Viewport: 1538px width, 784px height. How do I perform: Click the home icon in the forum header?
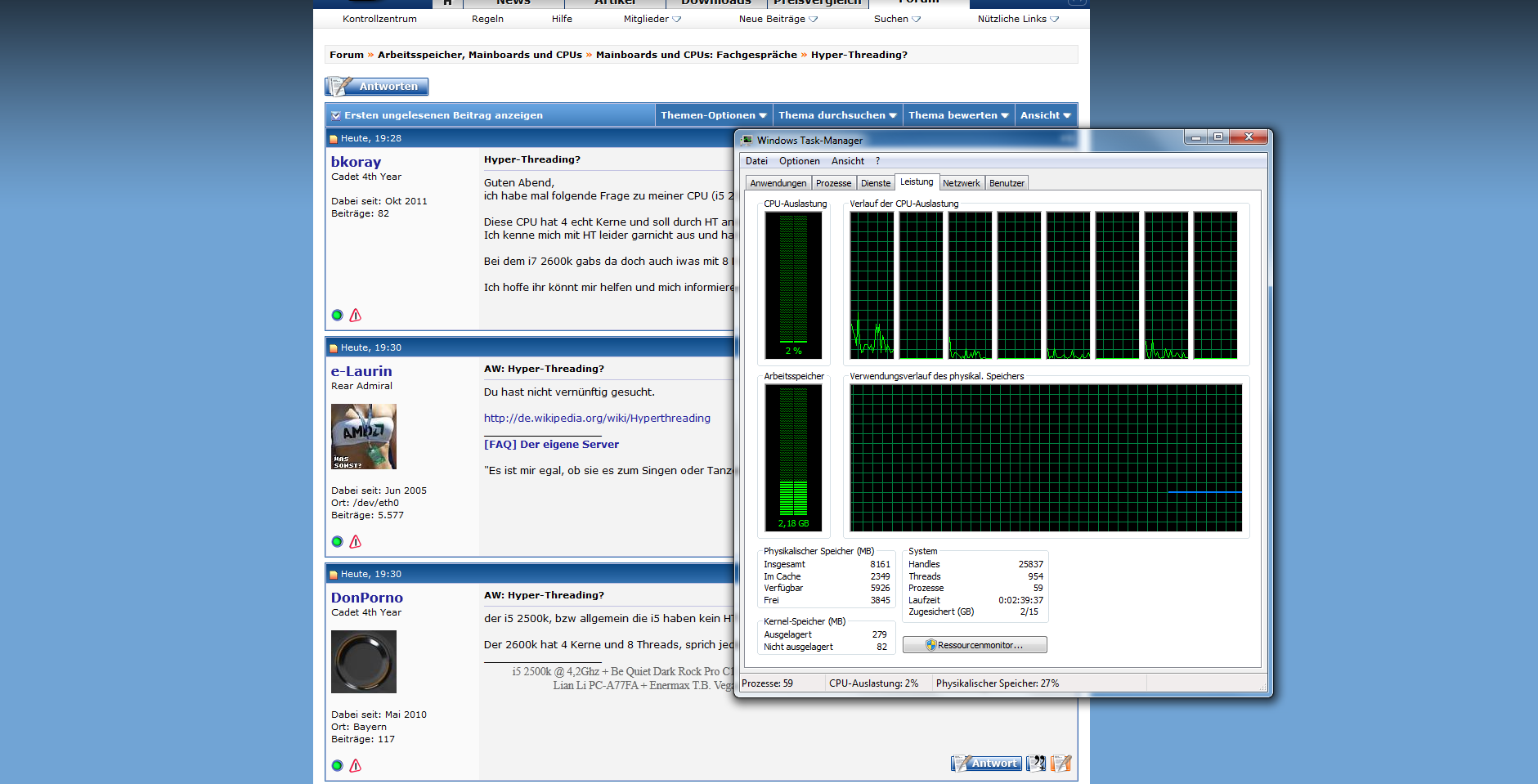pos(447,2)
